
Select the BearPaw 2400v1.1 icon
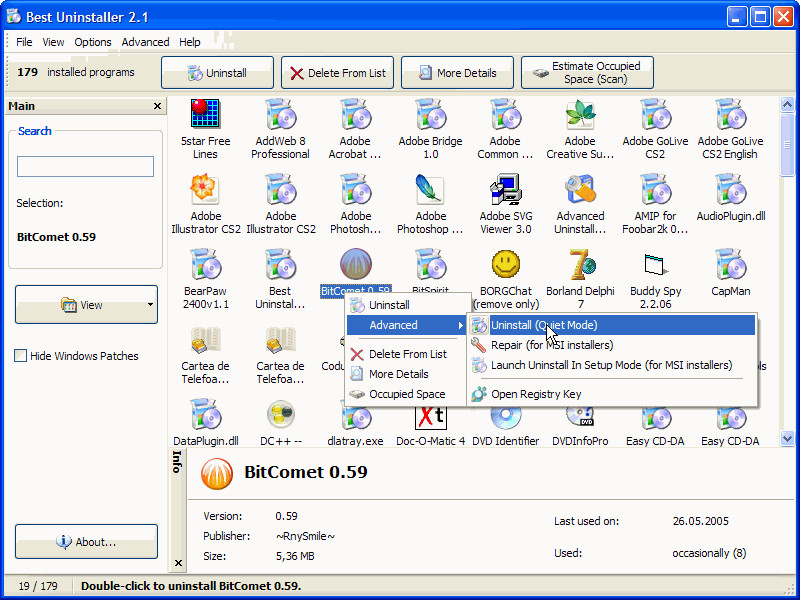pyautogui.click(x=205, y=264)
